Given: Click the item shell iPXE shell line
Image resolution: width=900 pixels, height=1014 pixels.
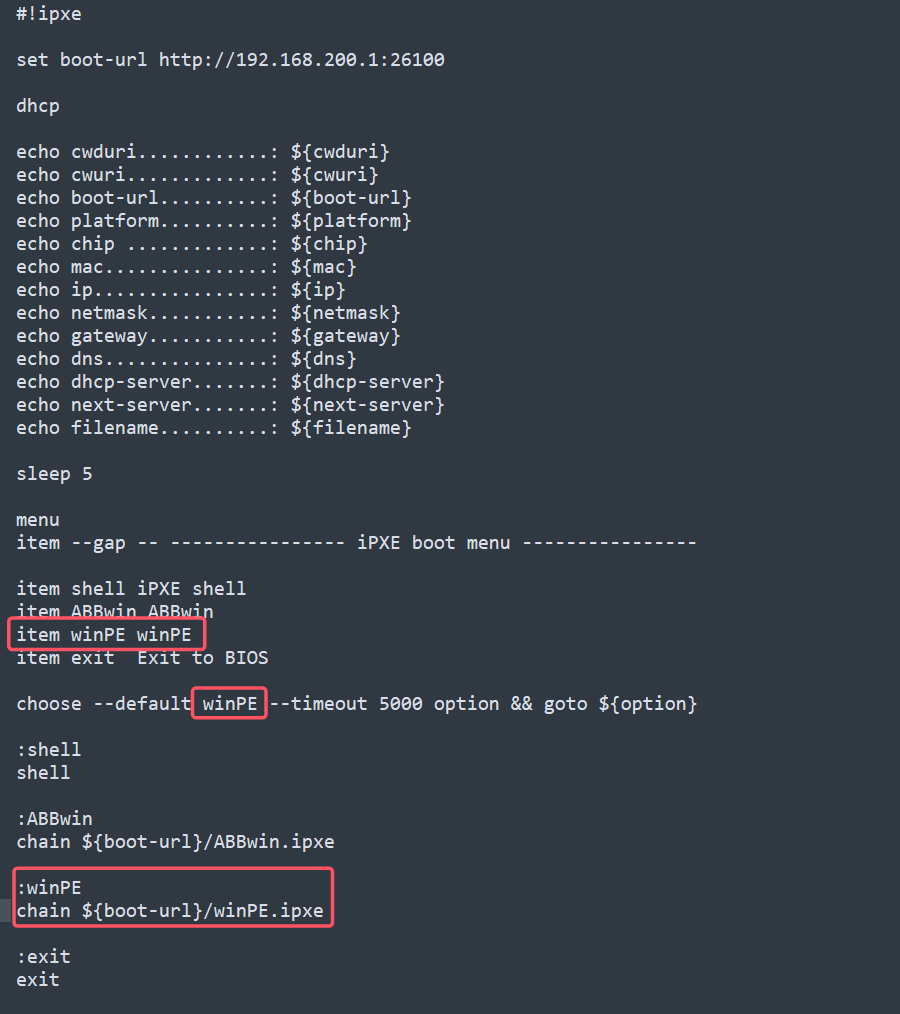Looking at the screenshot, I should pyautogui.click(x=131, y=589).
